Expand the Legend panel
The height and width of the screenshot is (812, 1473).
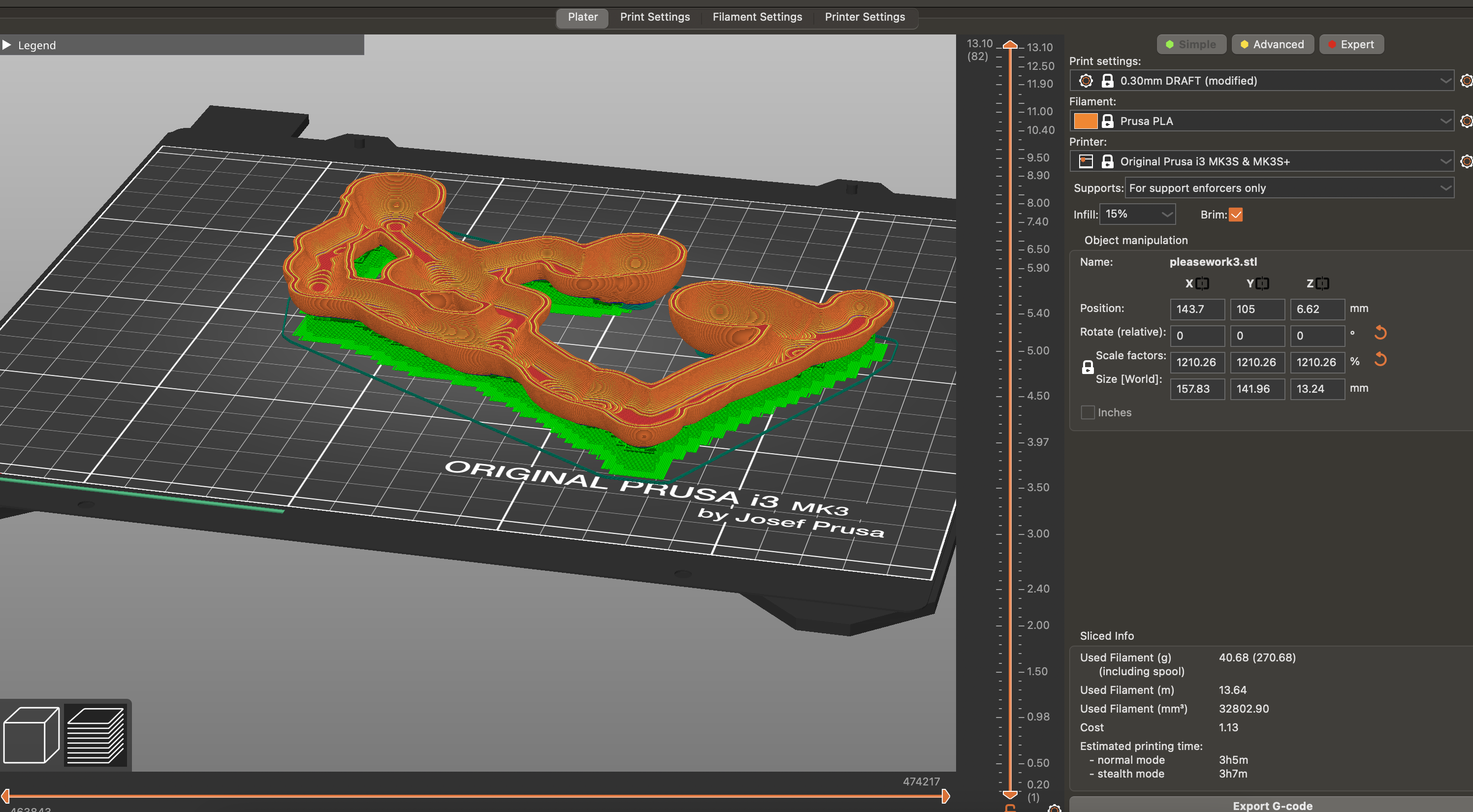(7, 45)
